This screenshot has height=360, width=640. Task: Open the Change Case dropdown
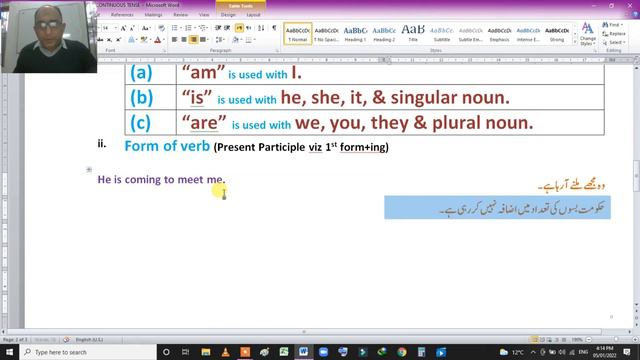147,28
